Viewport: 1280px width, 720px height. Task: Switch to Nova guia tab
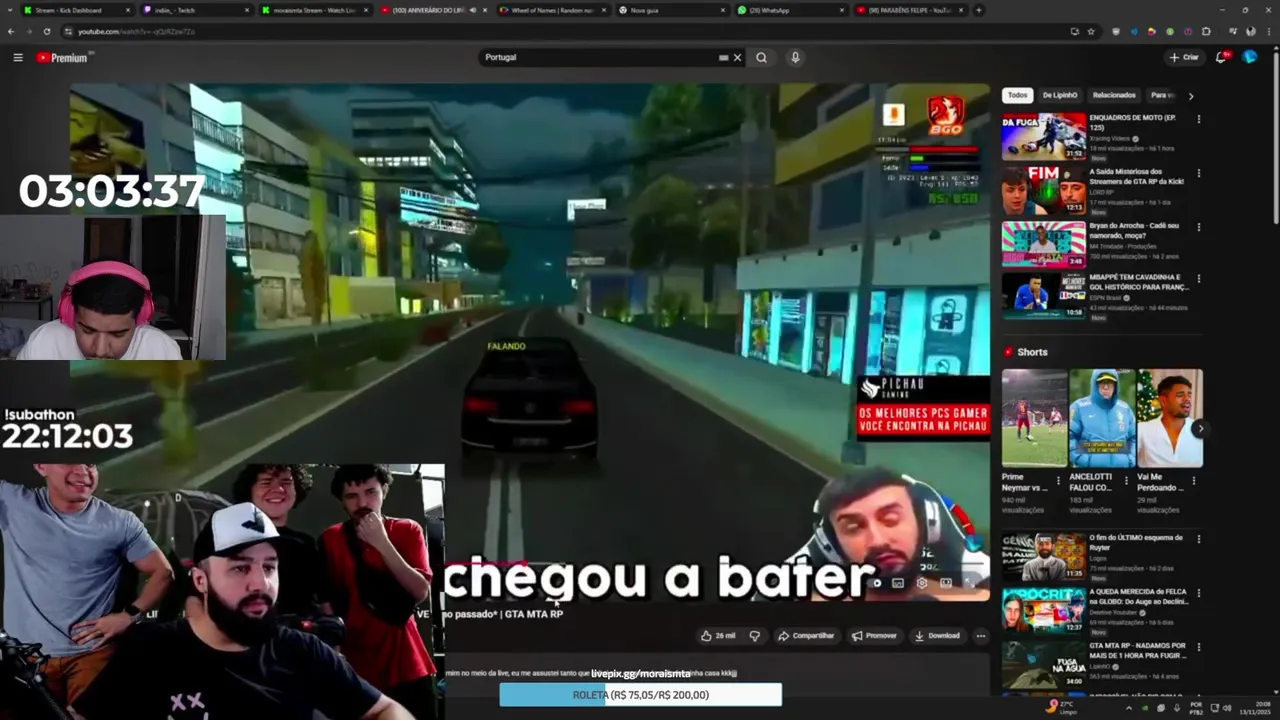click(670, 10)
